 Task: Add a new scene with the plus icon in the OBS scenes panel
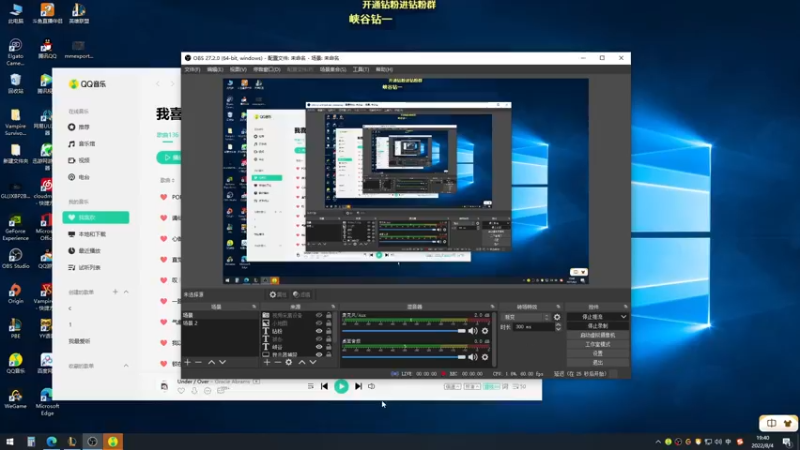coord(187,362)
